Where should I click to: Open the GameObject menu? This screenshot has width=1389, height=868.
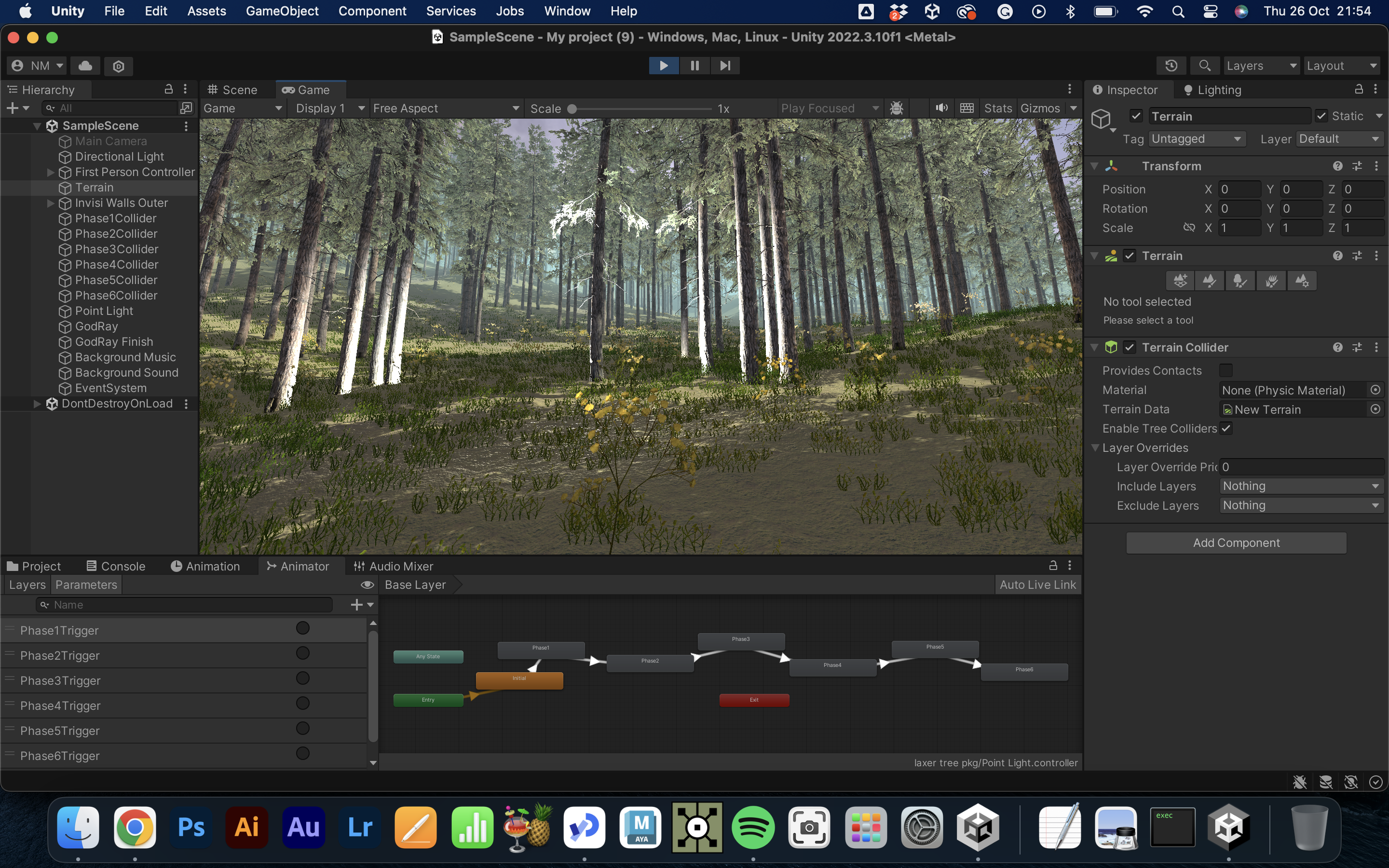(282, 11)
